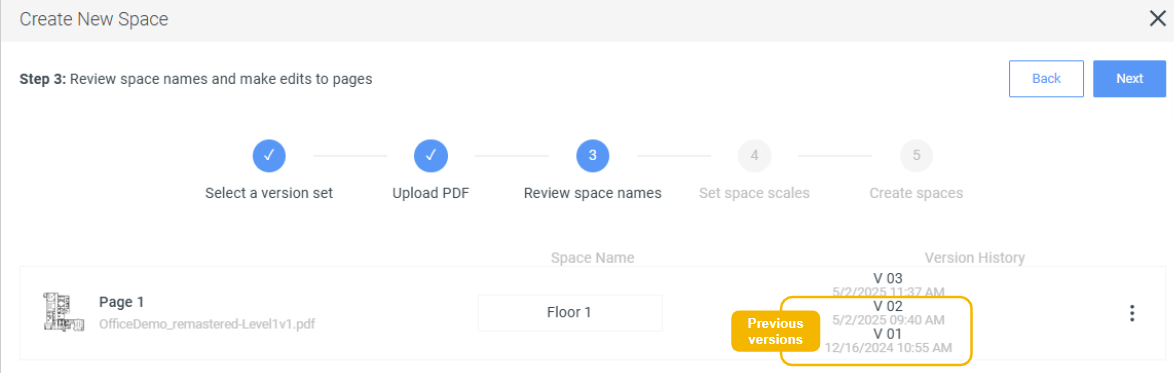The image size is (1174, 373).
Task: Click the 5/2/2025 09:40 AM timestamp
Action: point(888,320)
